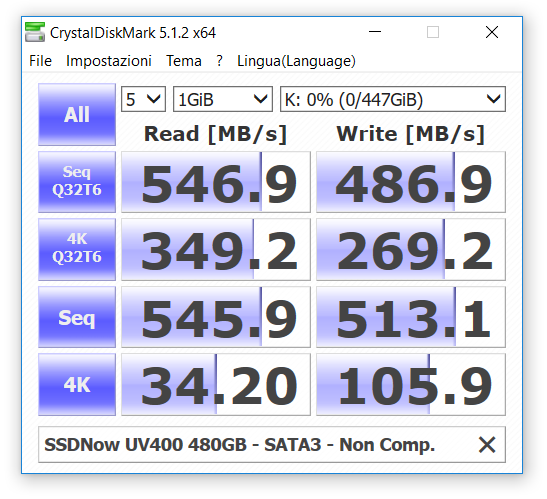Expand the 1GiB test size dropdown
The image size is (547, 499).
223,99
